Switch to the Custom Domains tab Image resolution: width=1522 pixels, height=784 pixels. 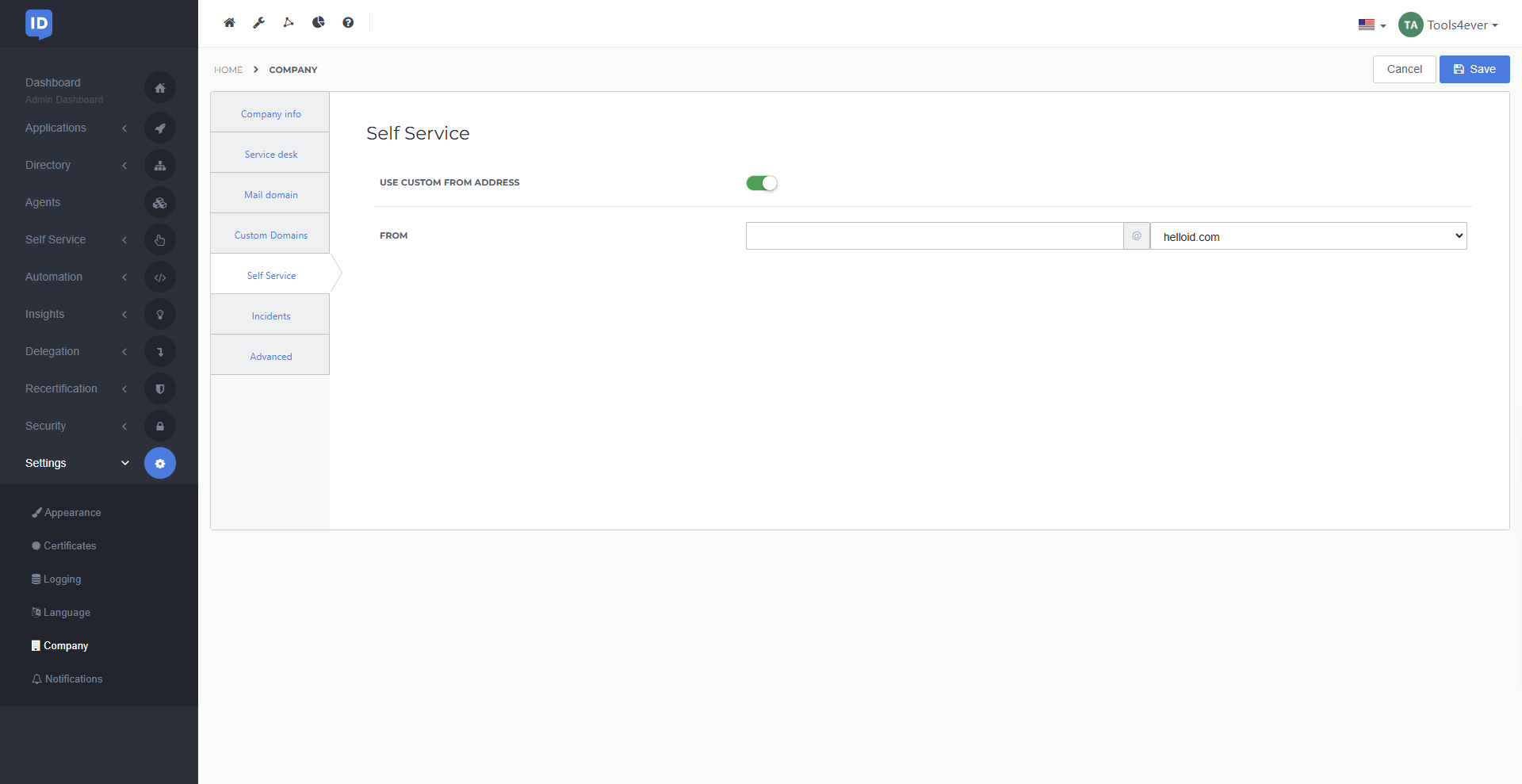(x=270, y=235)
